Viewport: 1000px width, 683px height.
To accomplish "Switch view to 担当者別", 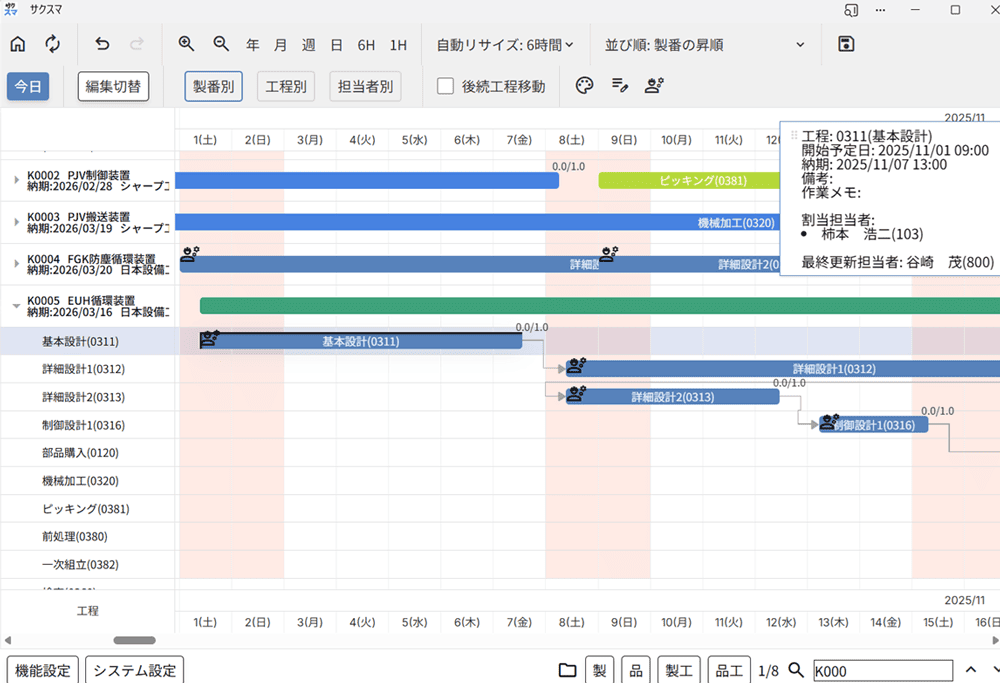I will click(x=365, y=86).
